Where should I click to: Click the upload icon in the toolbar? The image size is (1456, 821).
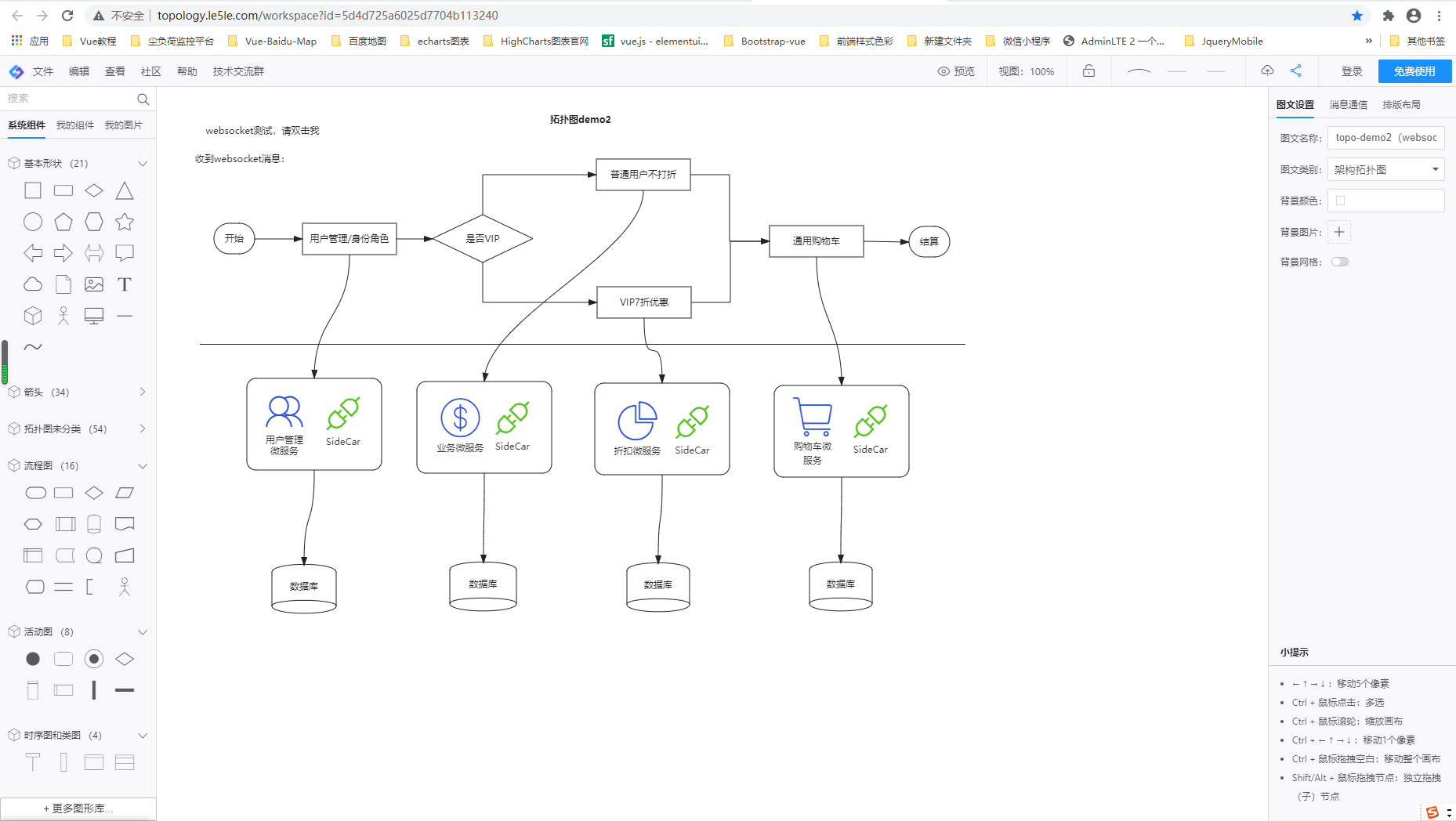coord(1266,71)
